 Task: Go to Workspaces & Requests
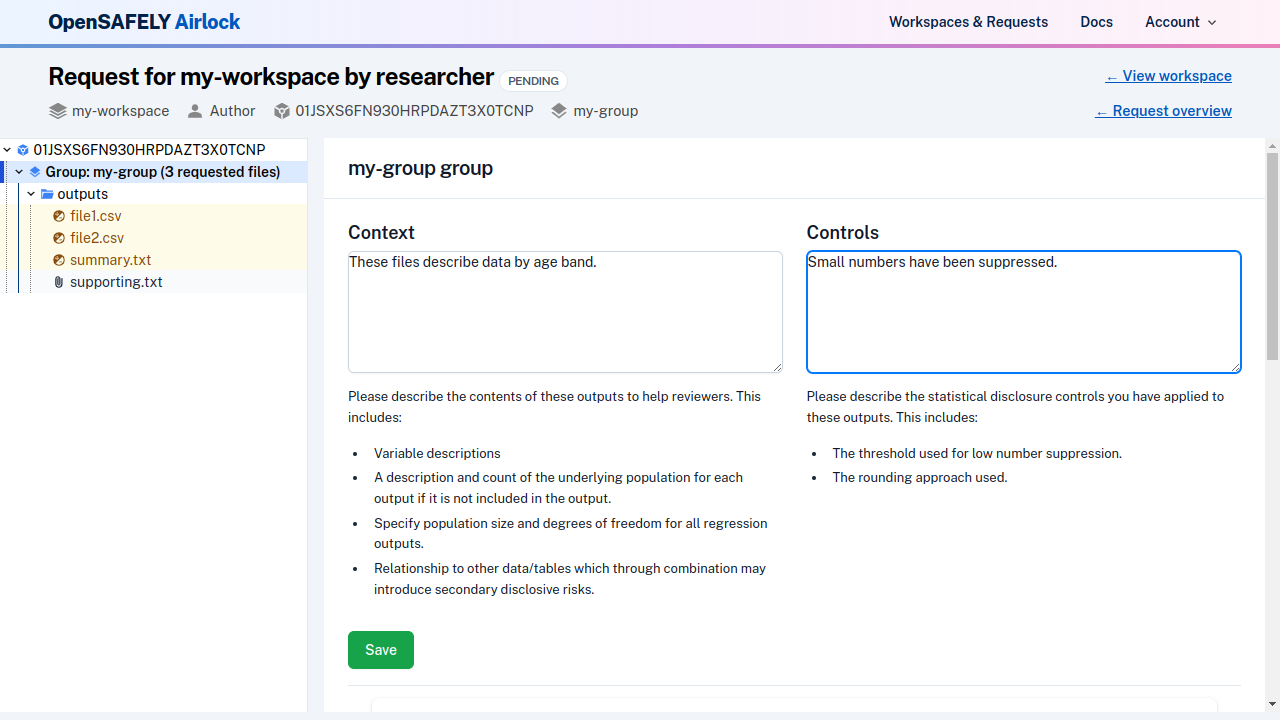(968, 22)
